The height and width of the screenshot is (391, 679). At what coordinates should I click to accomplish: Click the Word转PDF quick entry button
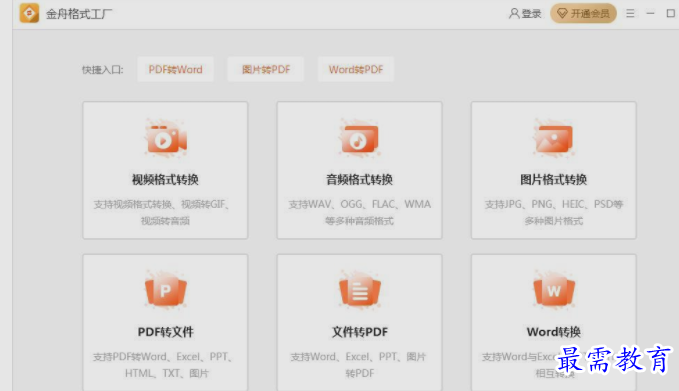pos(356,69)
